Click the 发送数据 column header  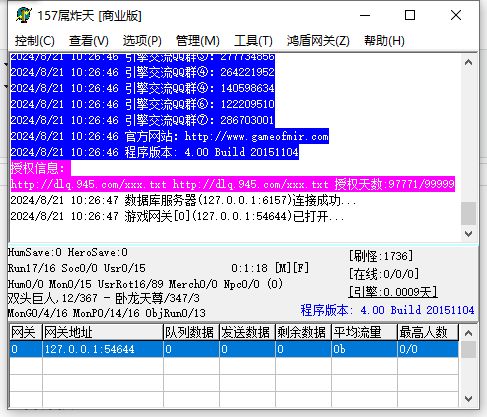click(x=247, y=332)
